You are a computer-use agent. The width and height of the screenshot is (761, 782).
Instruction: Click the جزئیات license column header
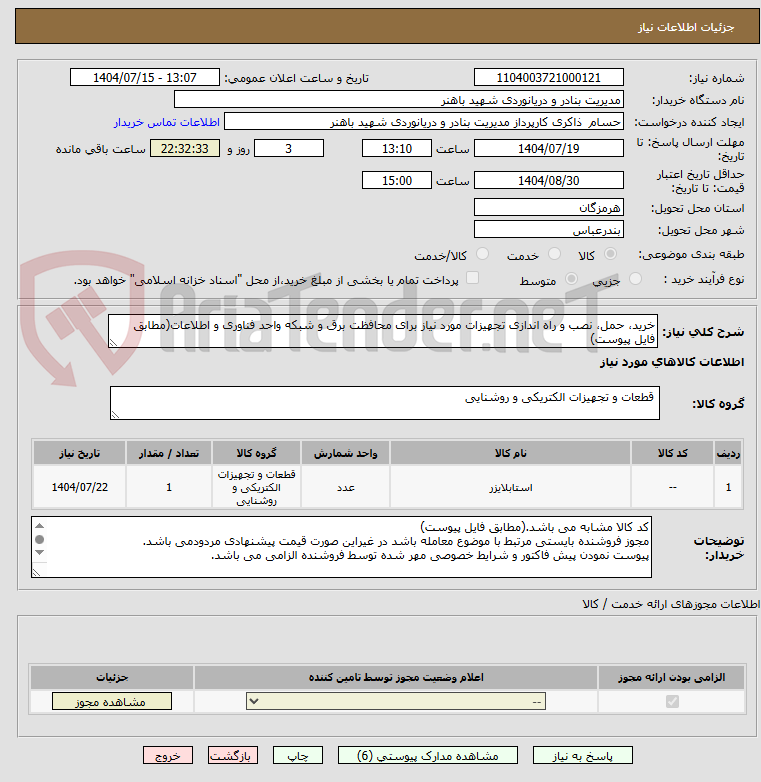pyautogui.click(x=112, y=677)
